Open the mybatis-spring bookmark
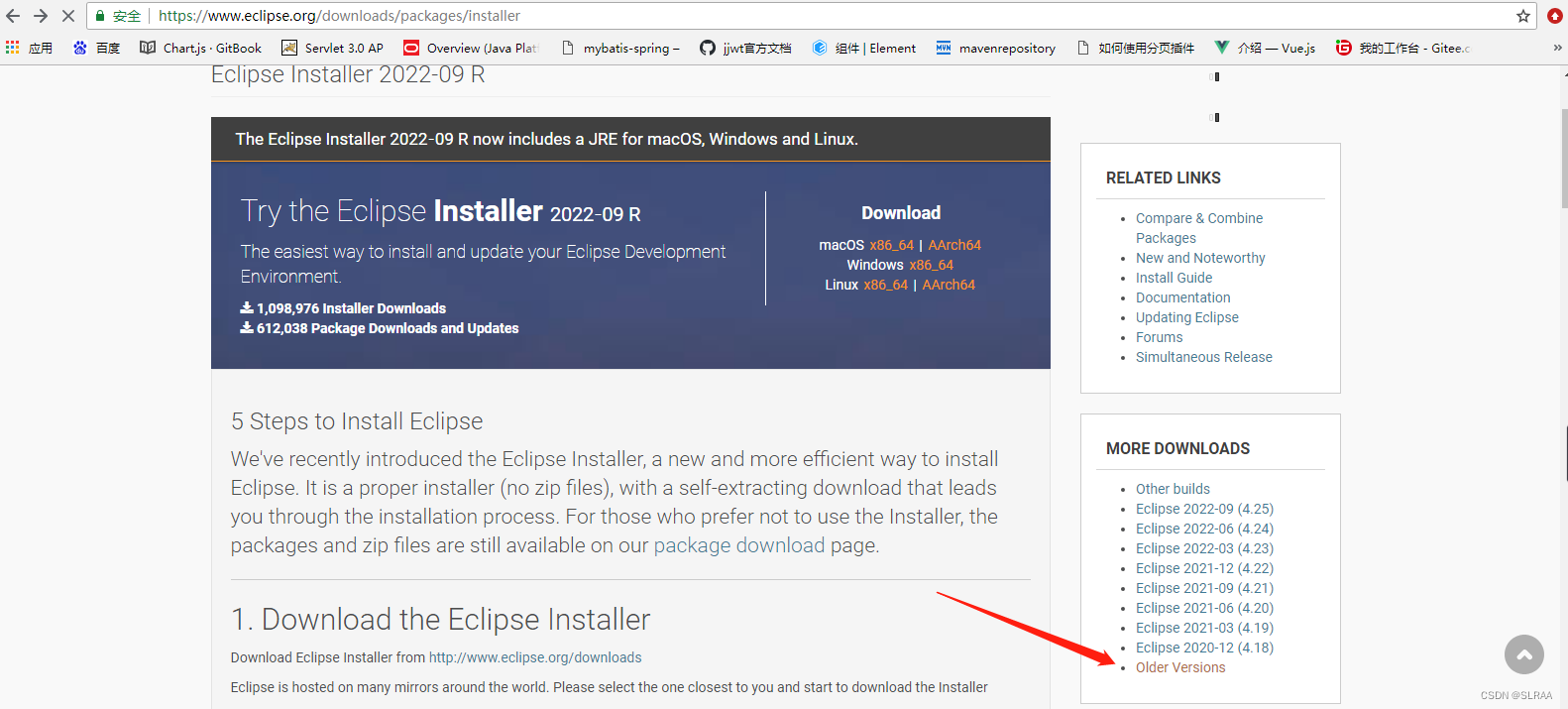1568x709 pixels. (x=620, y=48)
